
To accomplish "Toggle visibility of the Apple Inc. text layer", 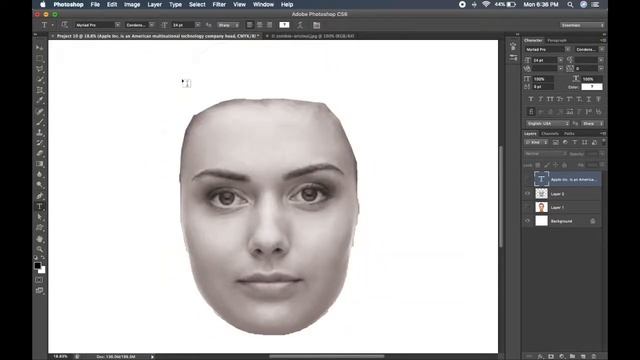I will [x=527, y=179].
